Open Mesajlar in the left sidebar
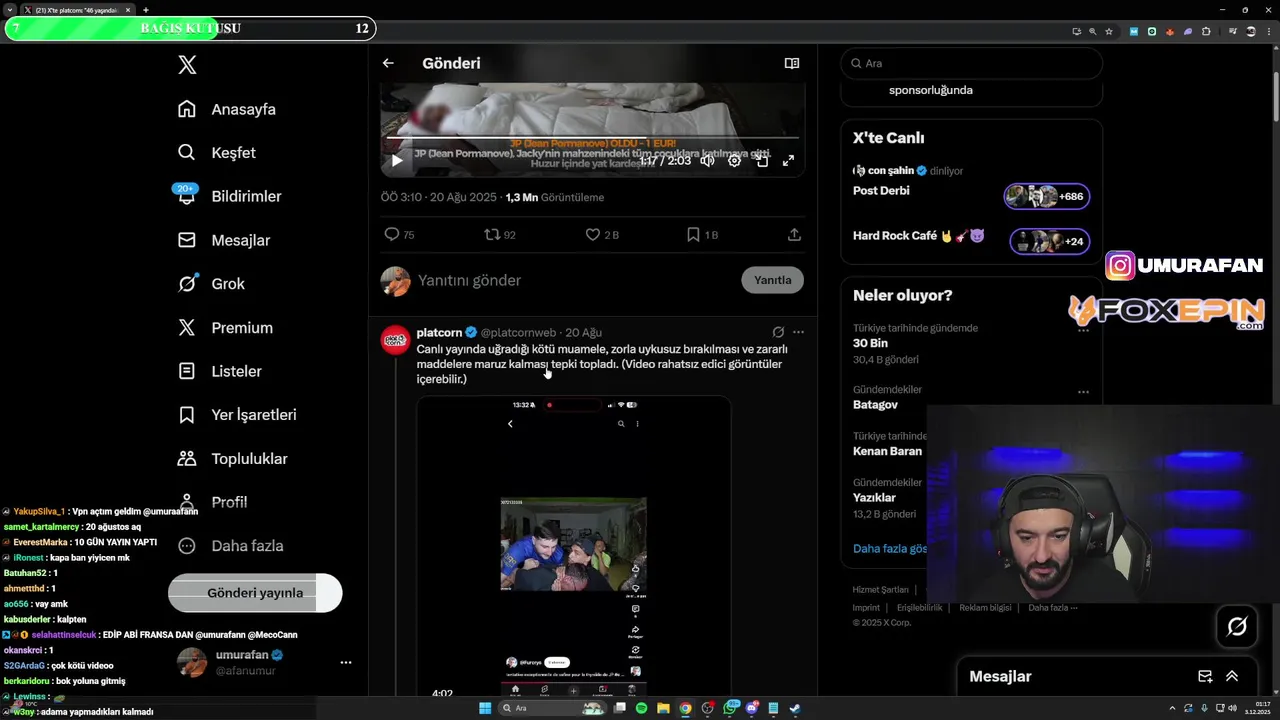The image size is (1280, 720). pyautogui.click(x=223, y=240)
